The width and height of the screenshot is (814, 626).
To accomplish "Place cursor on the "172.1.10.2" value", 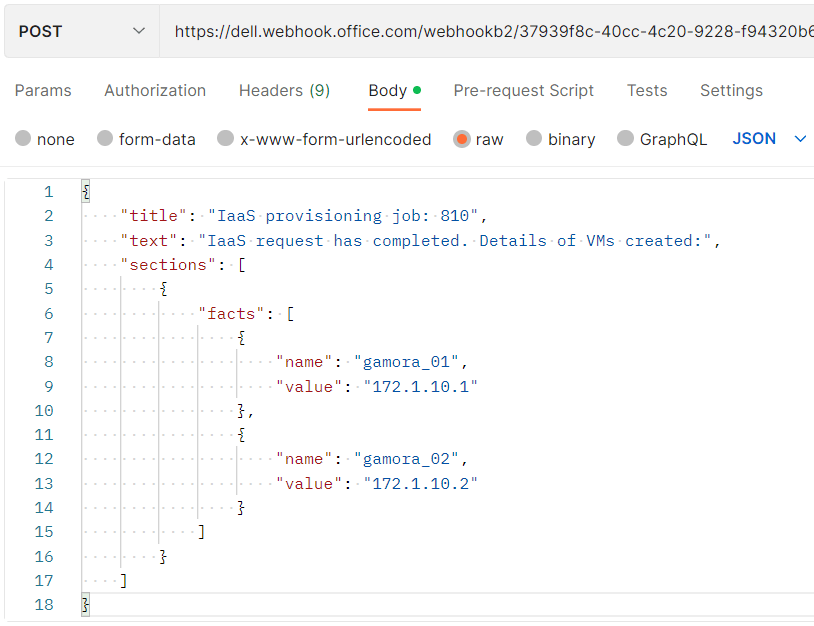I will click(420, 484).
